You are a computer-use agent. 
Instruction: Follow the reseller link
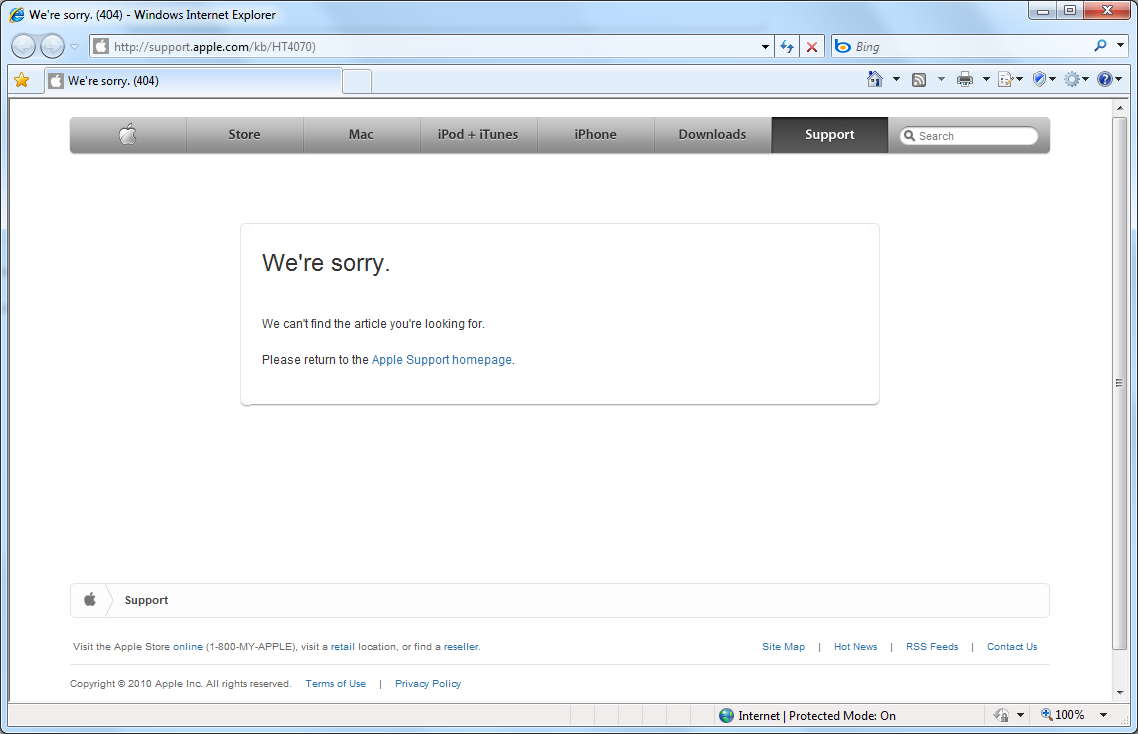[461, 646]
